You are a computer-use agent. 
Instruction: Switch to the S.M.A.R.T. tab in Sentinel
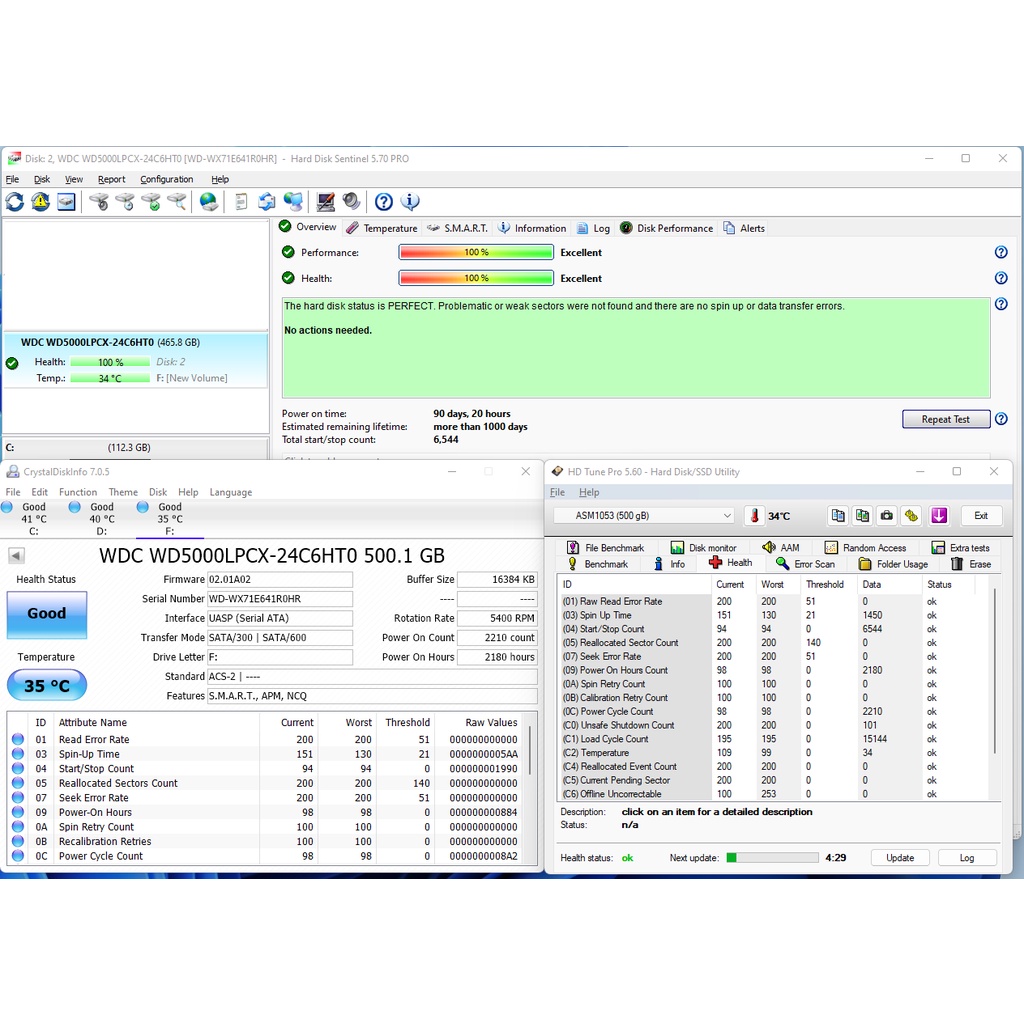(458, 228)
